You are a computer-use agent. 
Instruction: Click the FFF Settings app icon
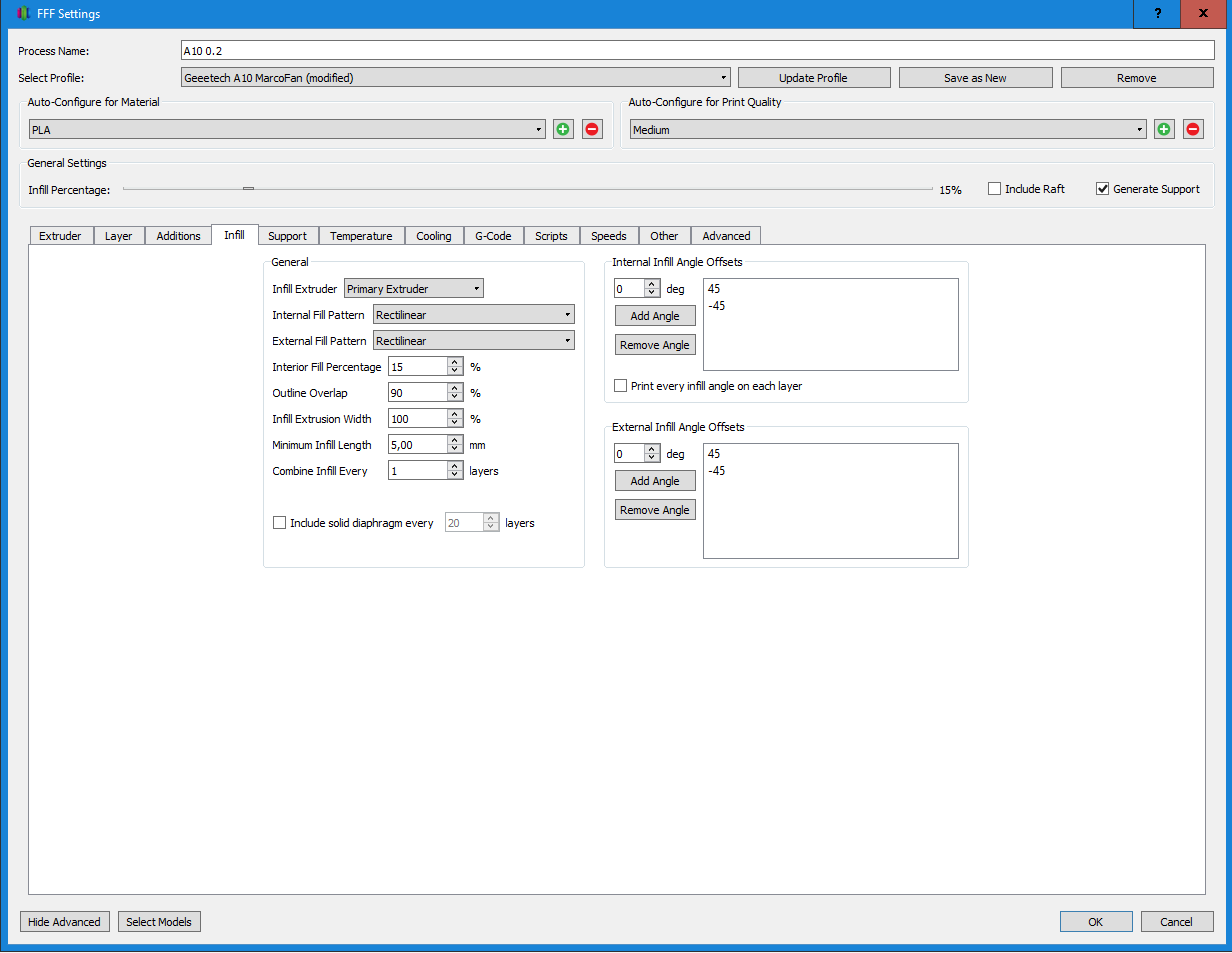click(23, 14)
